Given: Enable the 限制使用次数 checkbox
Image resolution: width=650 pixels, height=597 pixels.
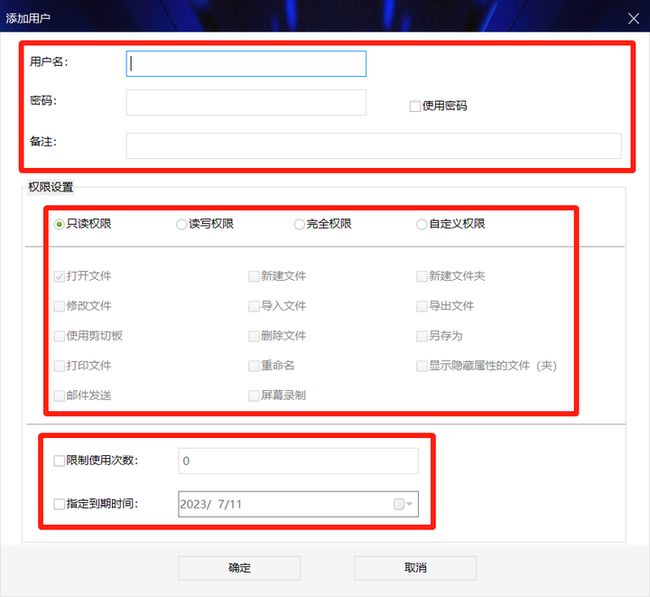Looking at the screenshot, I should (59, 461).
